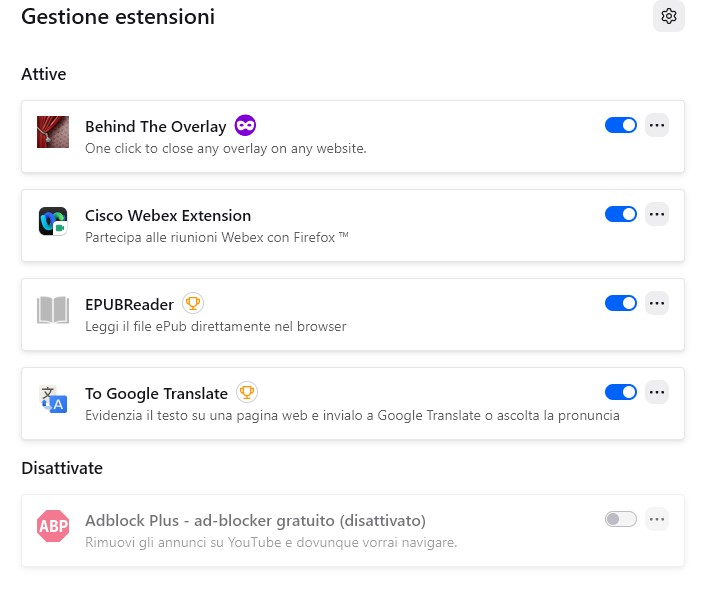Enable the Adblock Plus extension toggle
The height and width of the screenshot is (589, 701).
[621, 519]
